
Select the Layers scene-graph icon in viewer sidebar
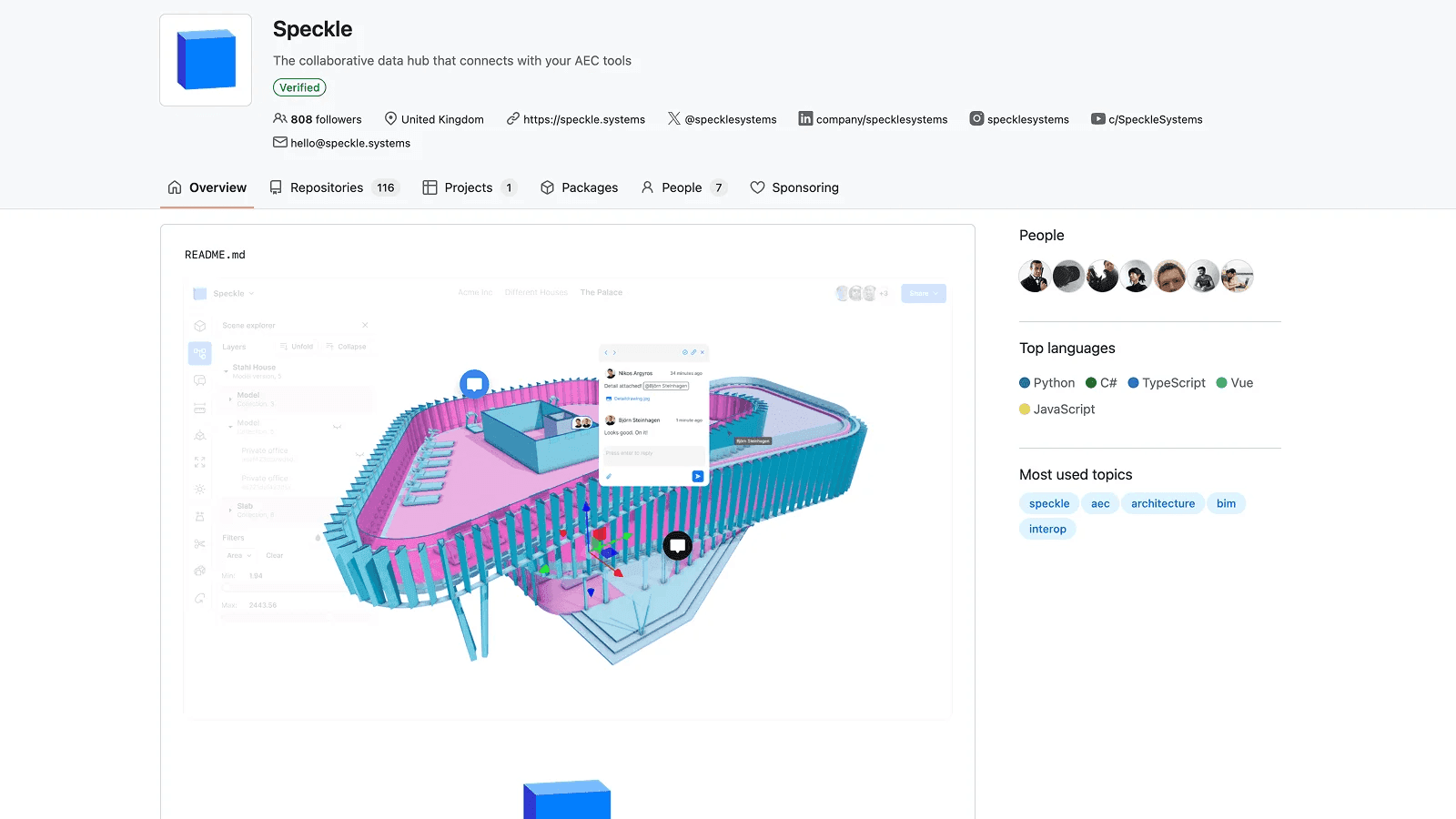point(199,353)
